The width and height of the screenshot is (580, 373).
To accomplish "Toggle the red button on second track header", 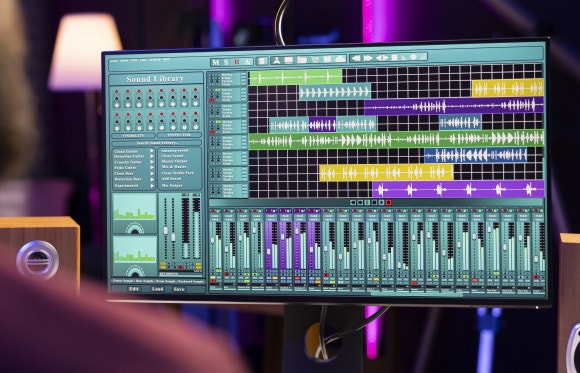I will click(x=212, y=100).
